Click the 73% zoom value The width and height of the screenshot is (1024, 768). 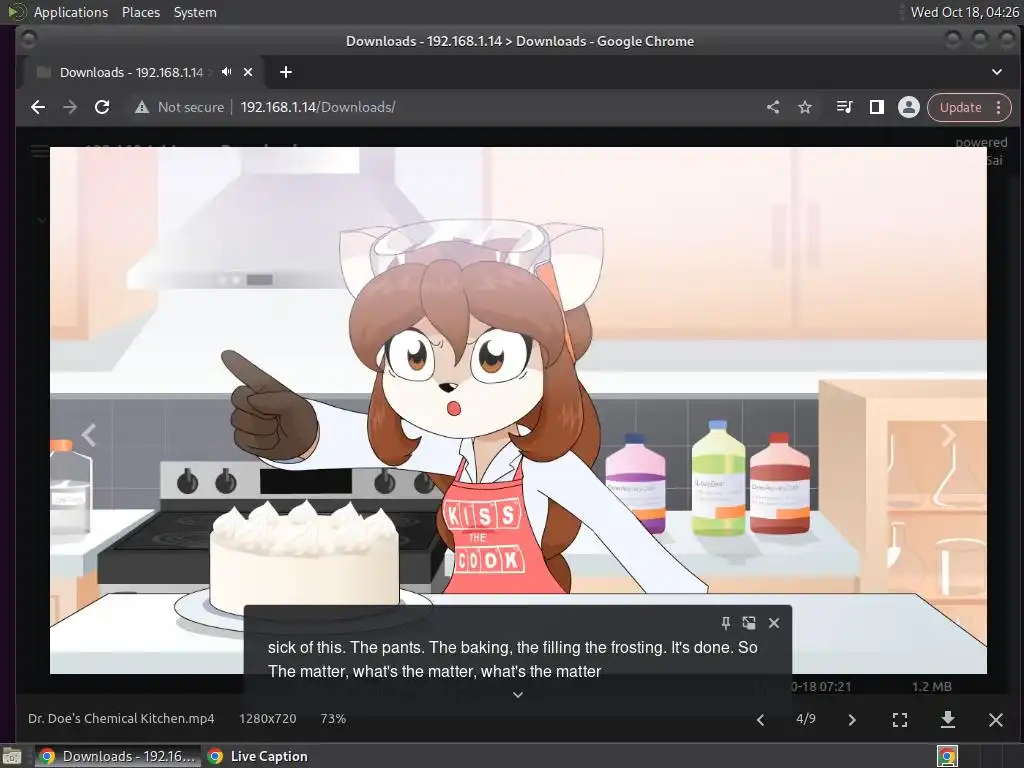(x=333, y=718)
